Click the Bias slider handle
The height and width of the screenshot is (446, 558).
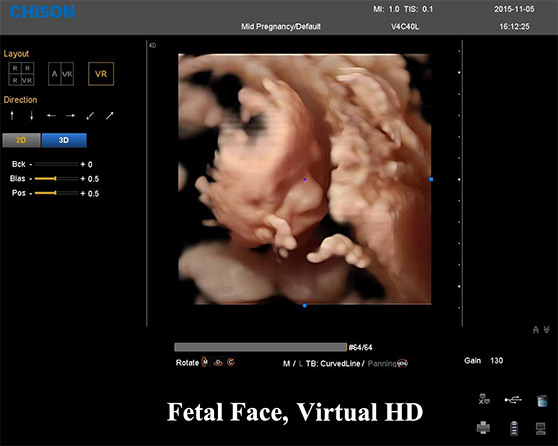tap(55, 178)
